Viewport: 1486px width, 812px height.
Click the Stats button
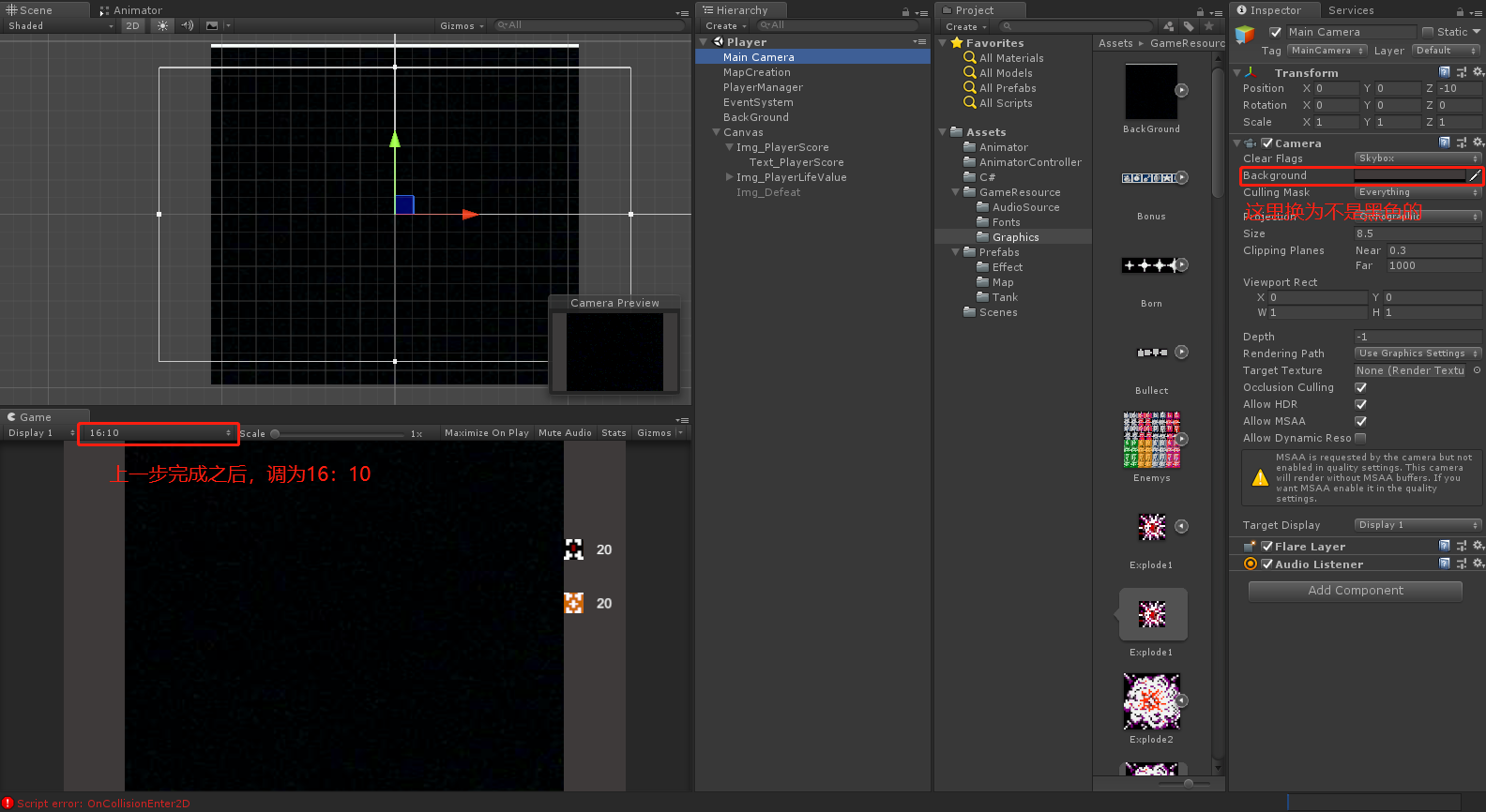pyautogui.click(x=614, y=433)
